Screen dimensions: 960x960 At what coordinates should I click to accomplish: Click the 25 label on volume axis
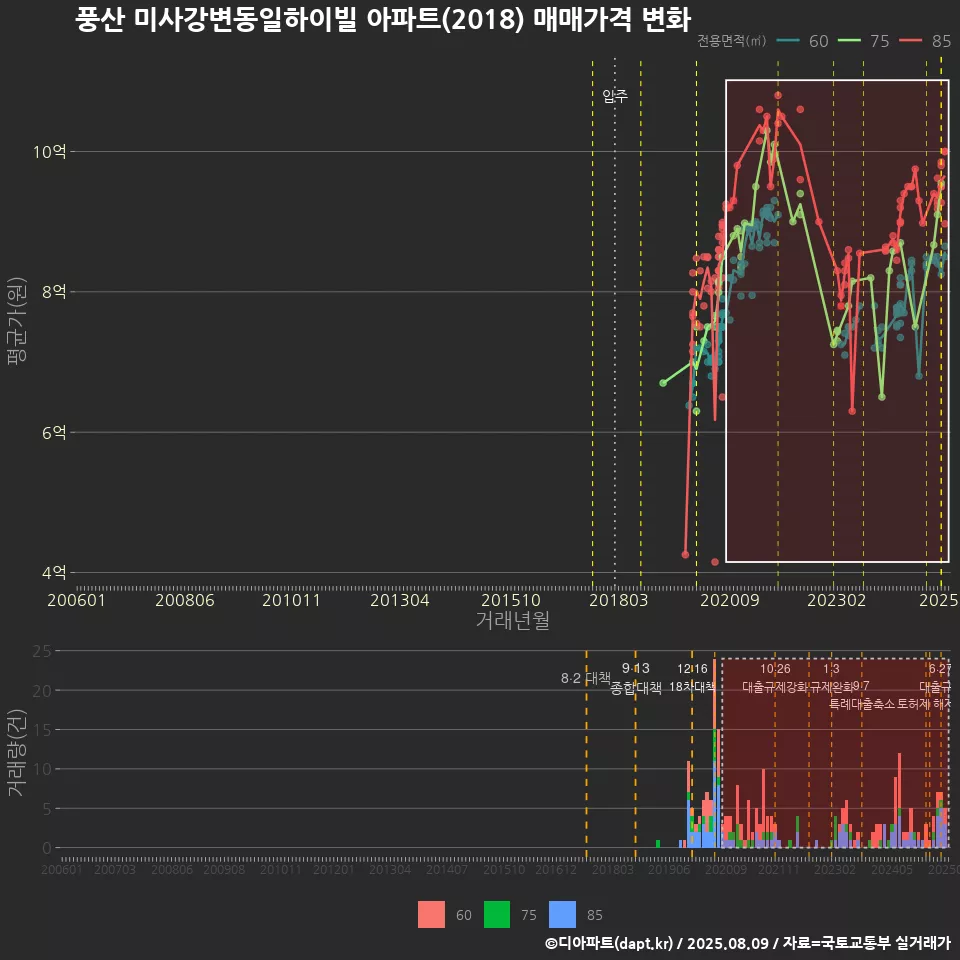pyautogui.click(x=42, y=651)
